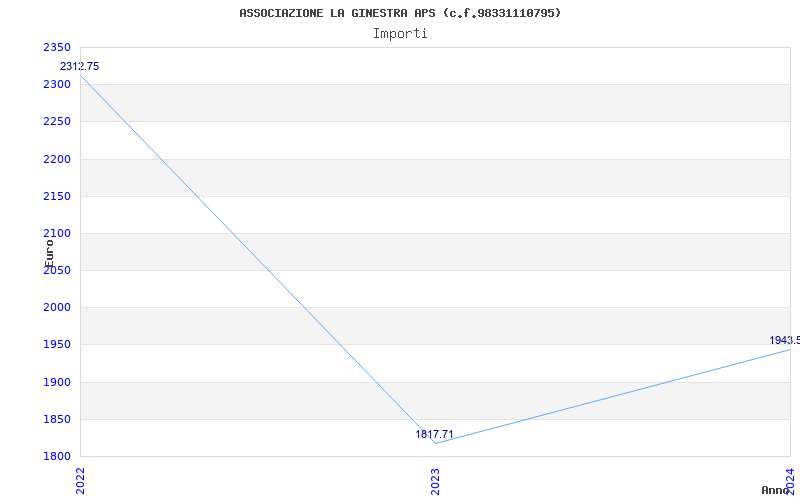Click the 2022 x-axis year label

point(81,481)
